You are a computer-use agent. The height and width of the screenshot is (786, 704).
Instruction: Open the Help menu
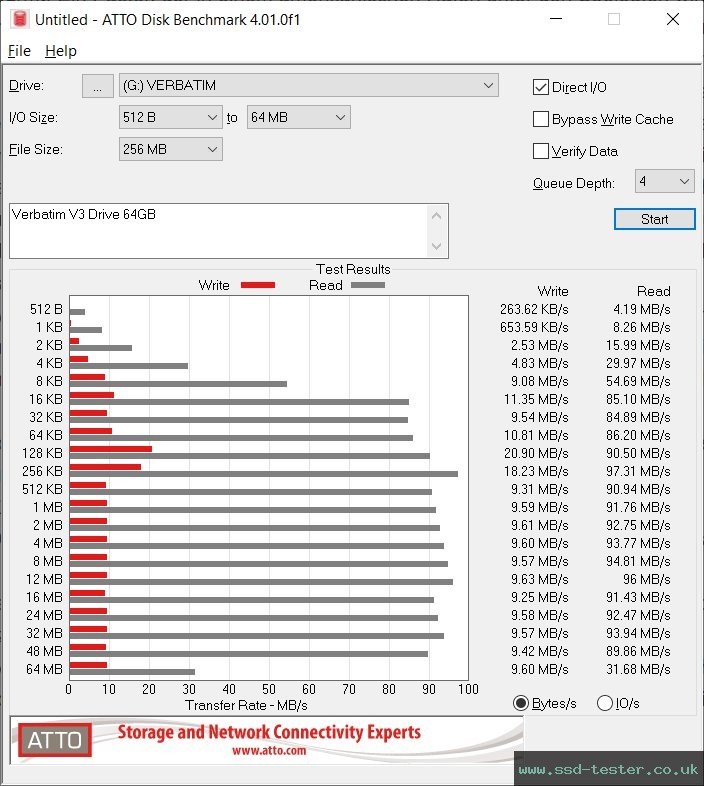(61, 51)
